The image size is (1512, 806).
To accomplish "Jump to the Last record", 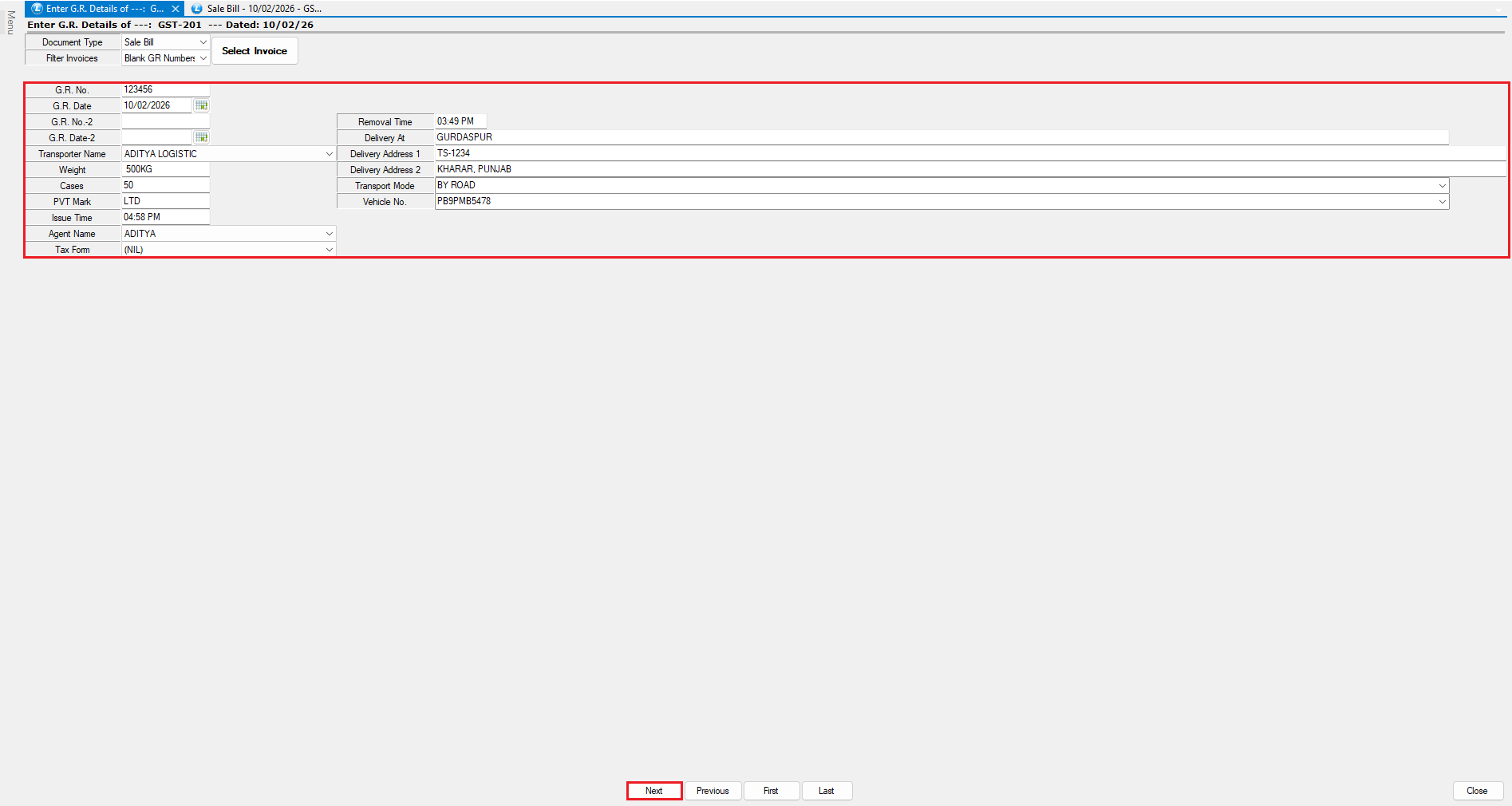I will [x=827, y=791].
